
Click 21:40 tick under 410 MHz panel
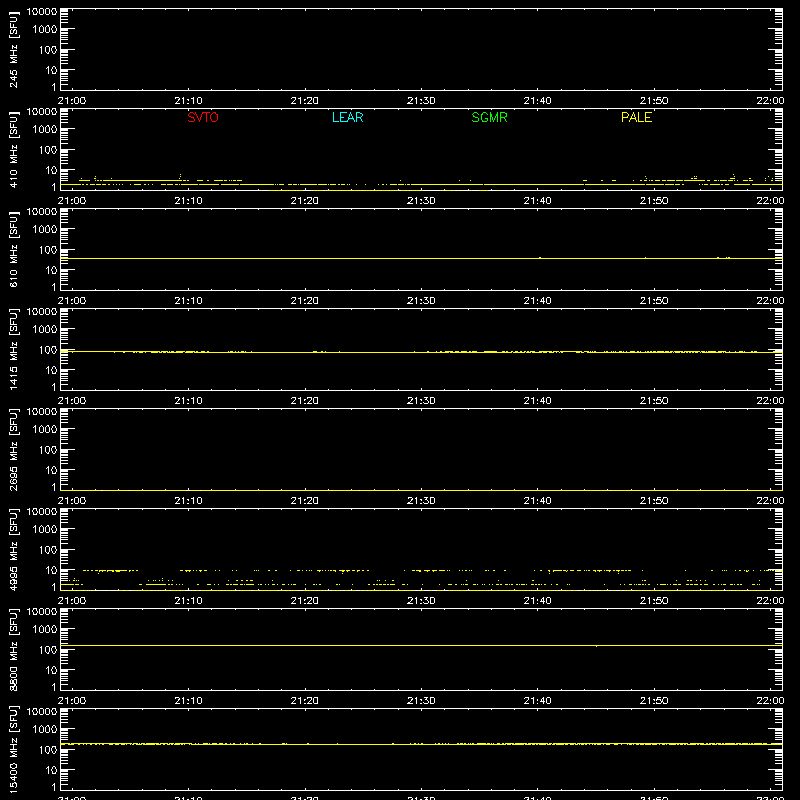pyautogui.click(x=537, y=201)
